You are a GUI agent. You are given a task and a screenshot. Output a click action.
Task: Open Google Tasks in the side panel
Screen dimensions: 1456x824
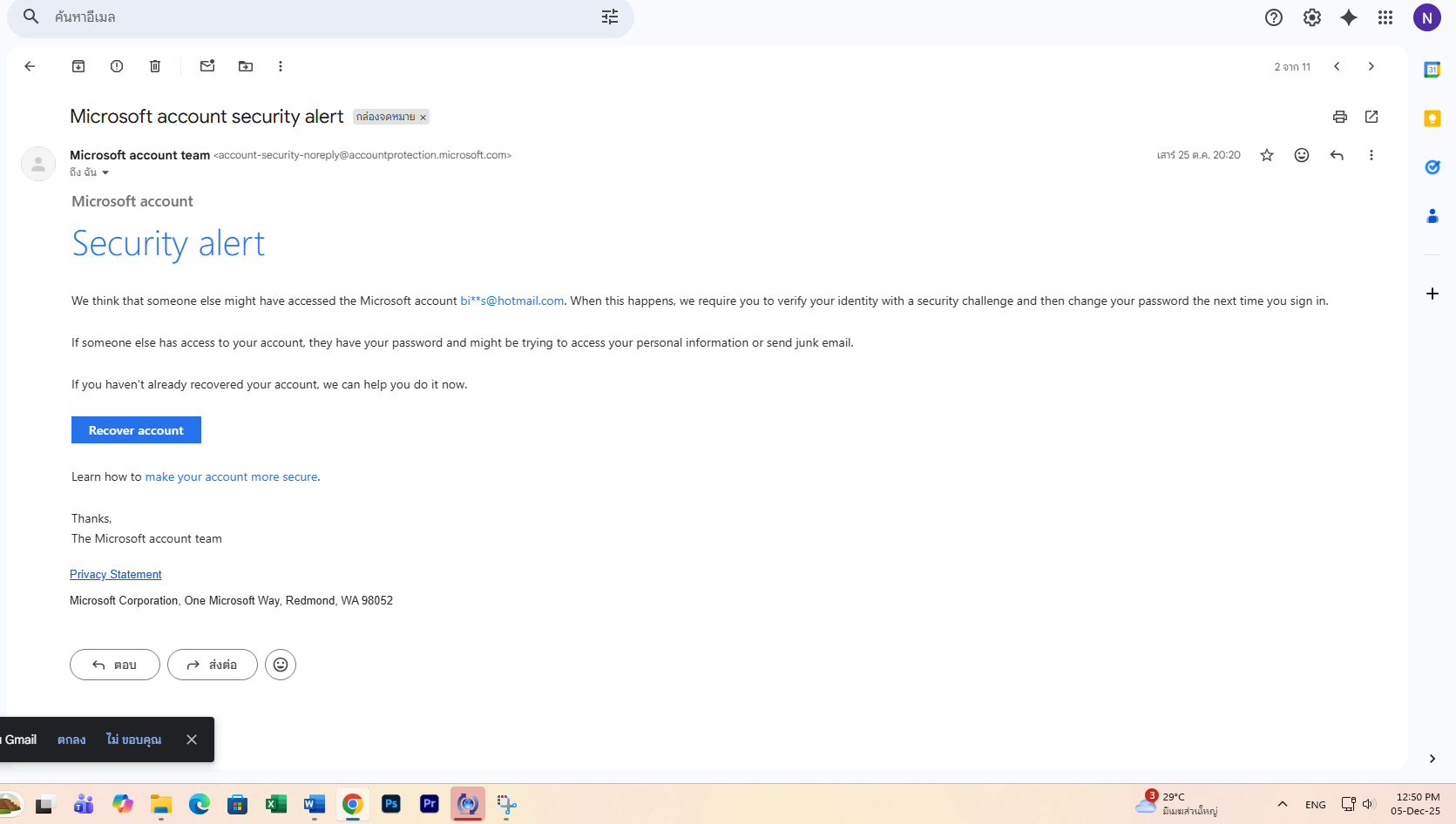[x=1432, y=167]
